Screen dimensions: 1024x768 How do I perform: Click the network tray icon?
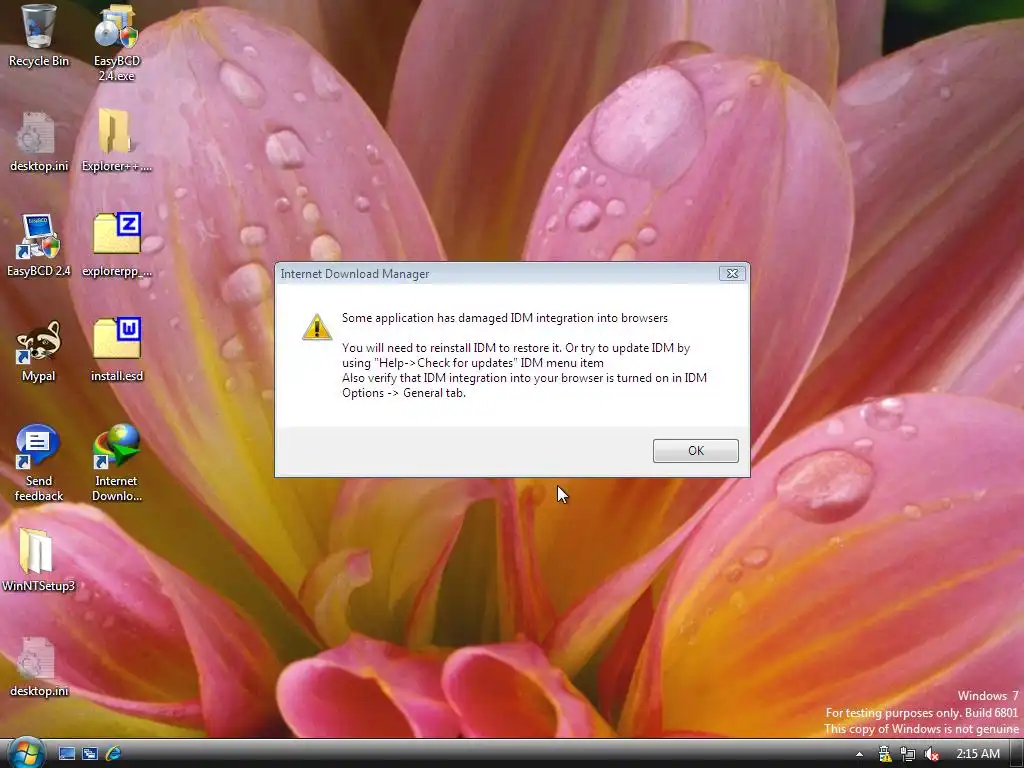coord(908,754)
